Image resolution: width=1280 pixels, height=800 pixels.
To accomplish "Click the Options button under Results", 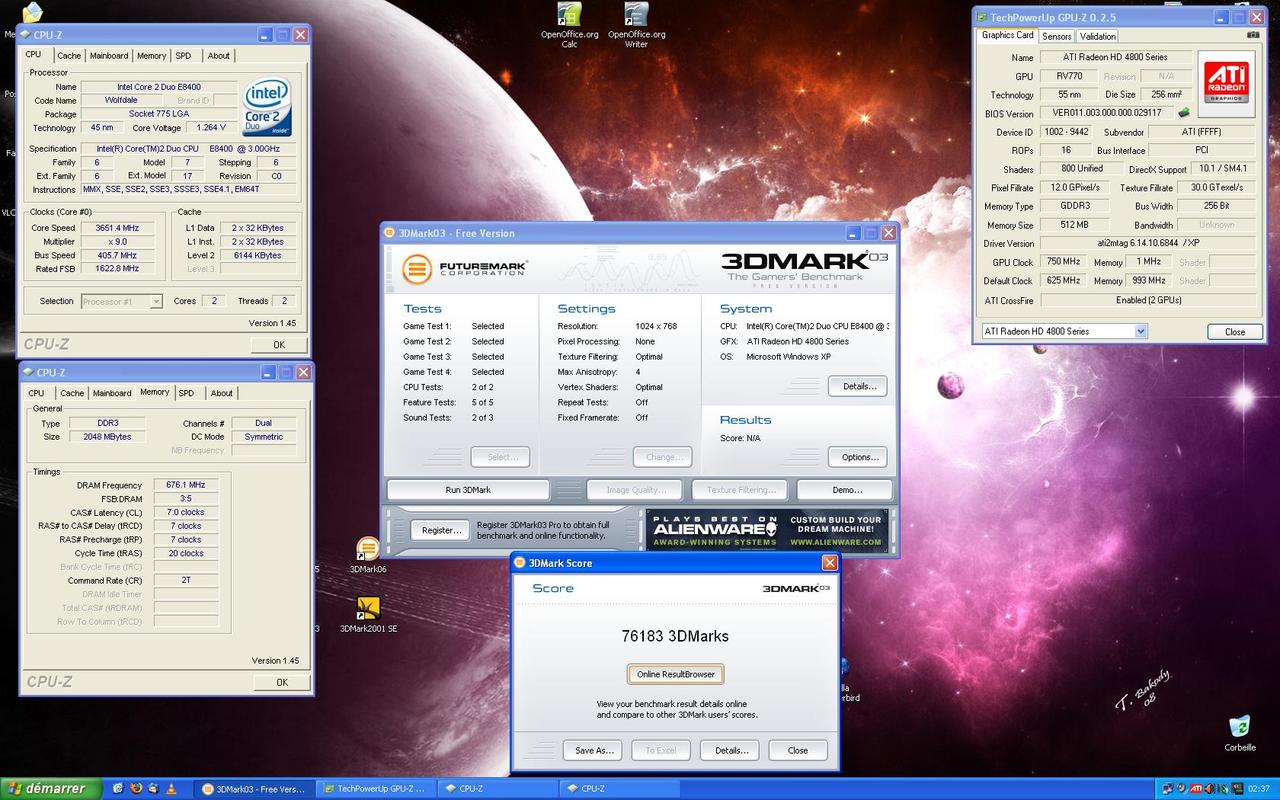I will [x=858, y=457].
